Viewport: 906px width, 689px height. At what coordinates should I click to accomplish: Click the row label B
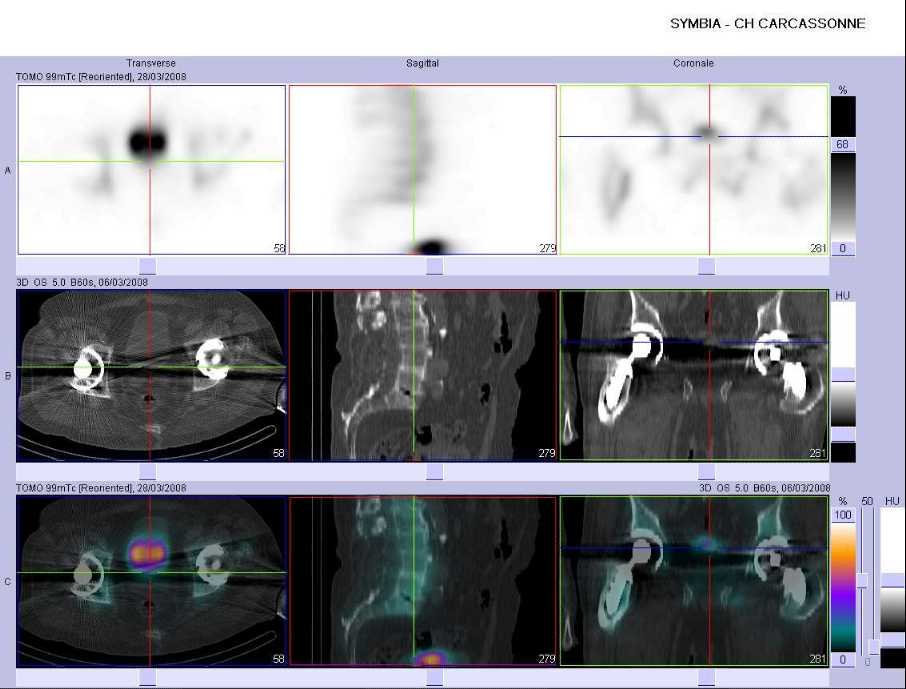click(x=8, y=376)
